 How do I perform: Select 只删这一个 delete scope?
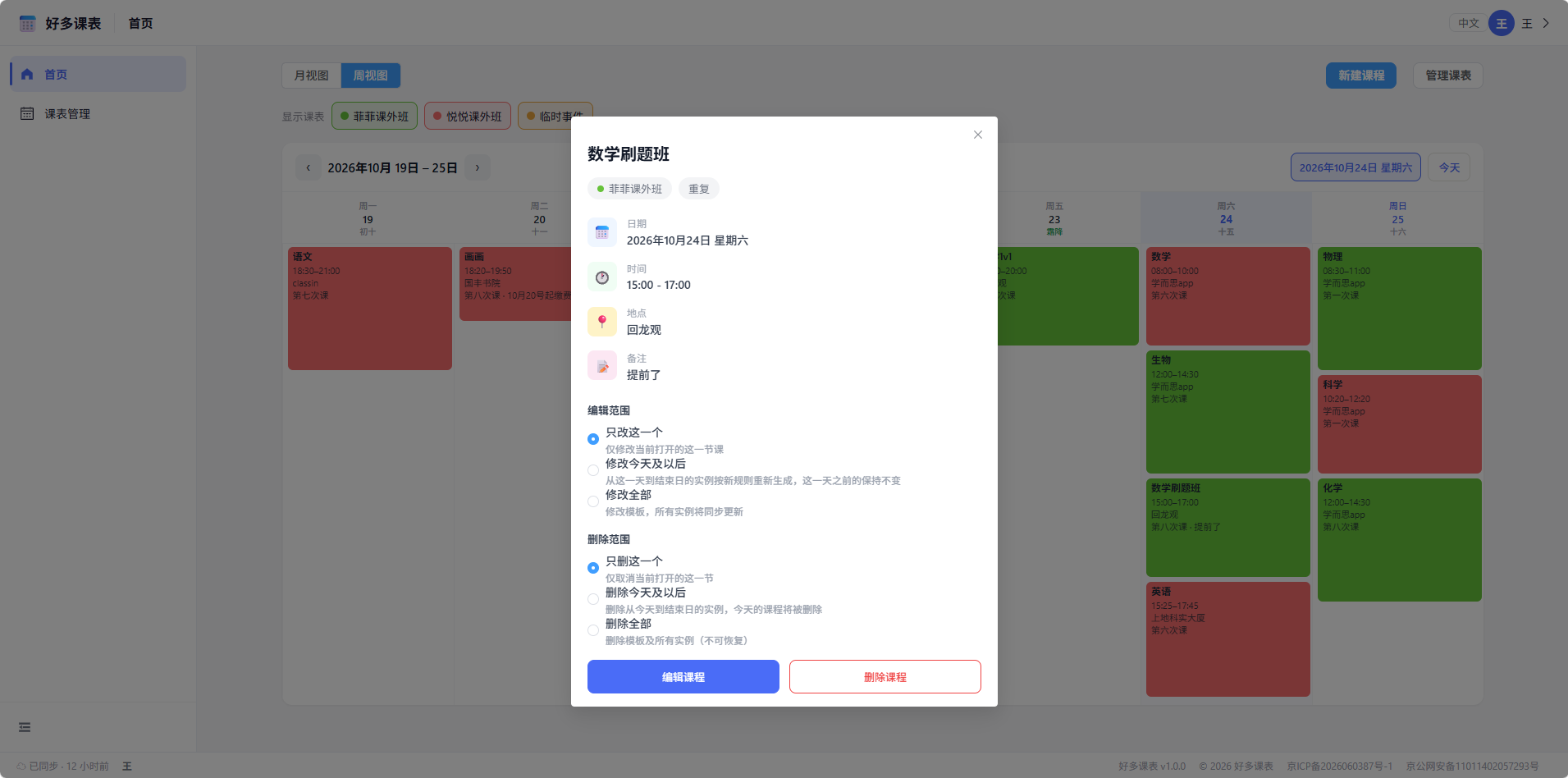click(x=593, y=568)
